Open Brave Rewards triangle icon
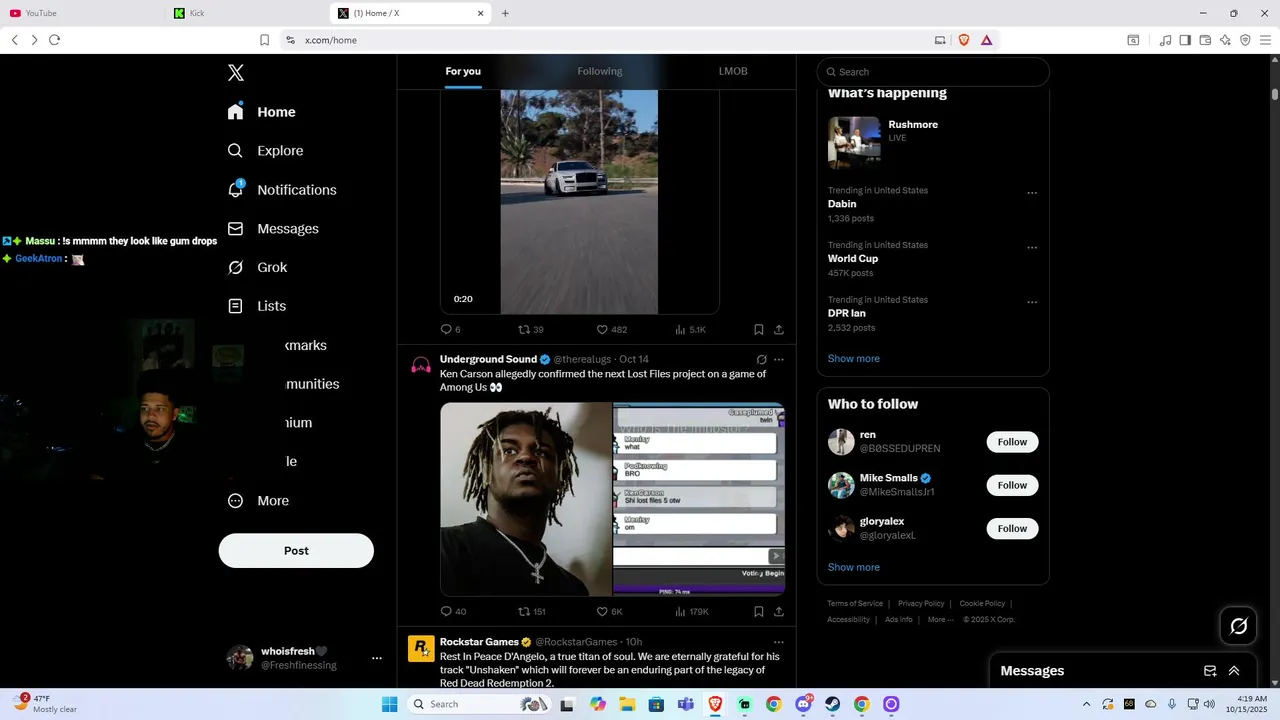 coord(986,40)
